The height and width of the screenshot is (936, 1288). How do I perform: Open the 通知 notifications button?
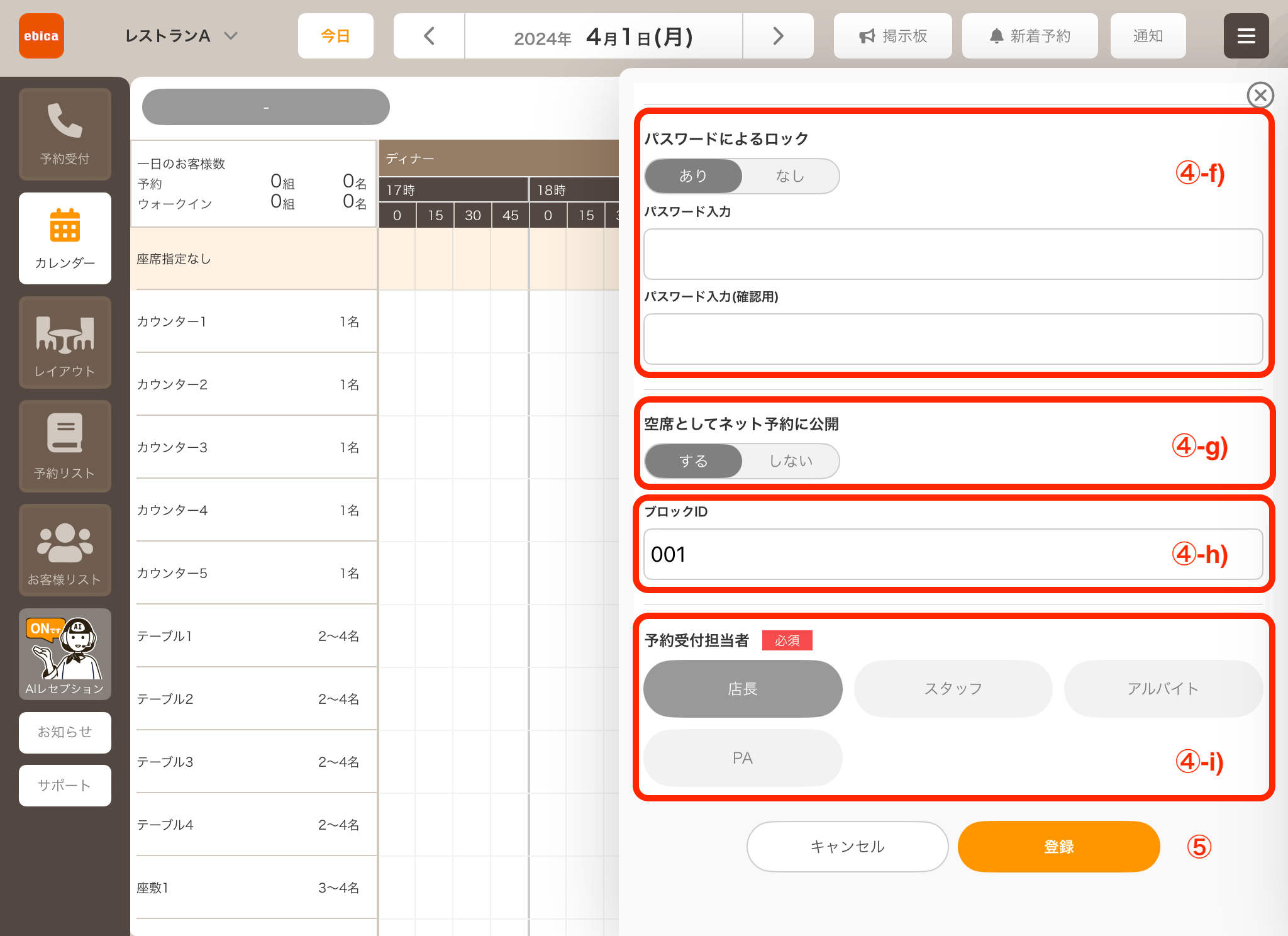[x=1148, y=36]
